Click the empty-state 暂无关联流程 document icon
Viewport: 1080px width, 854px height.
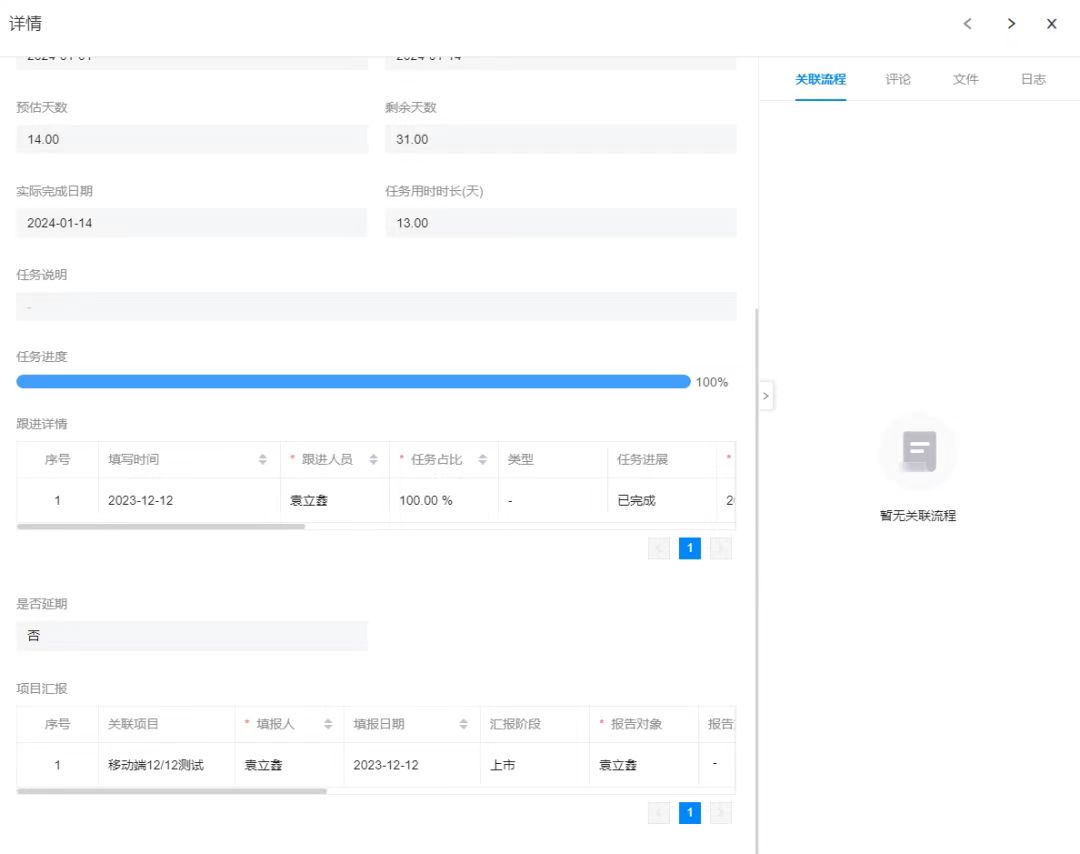(x=918, y=452)
